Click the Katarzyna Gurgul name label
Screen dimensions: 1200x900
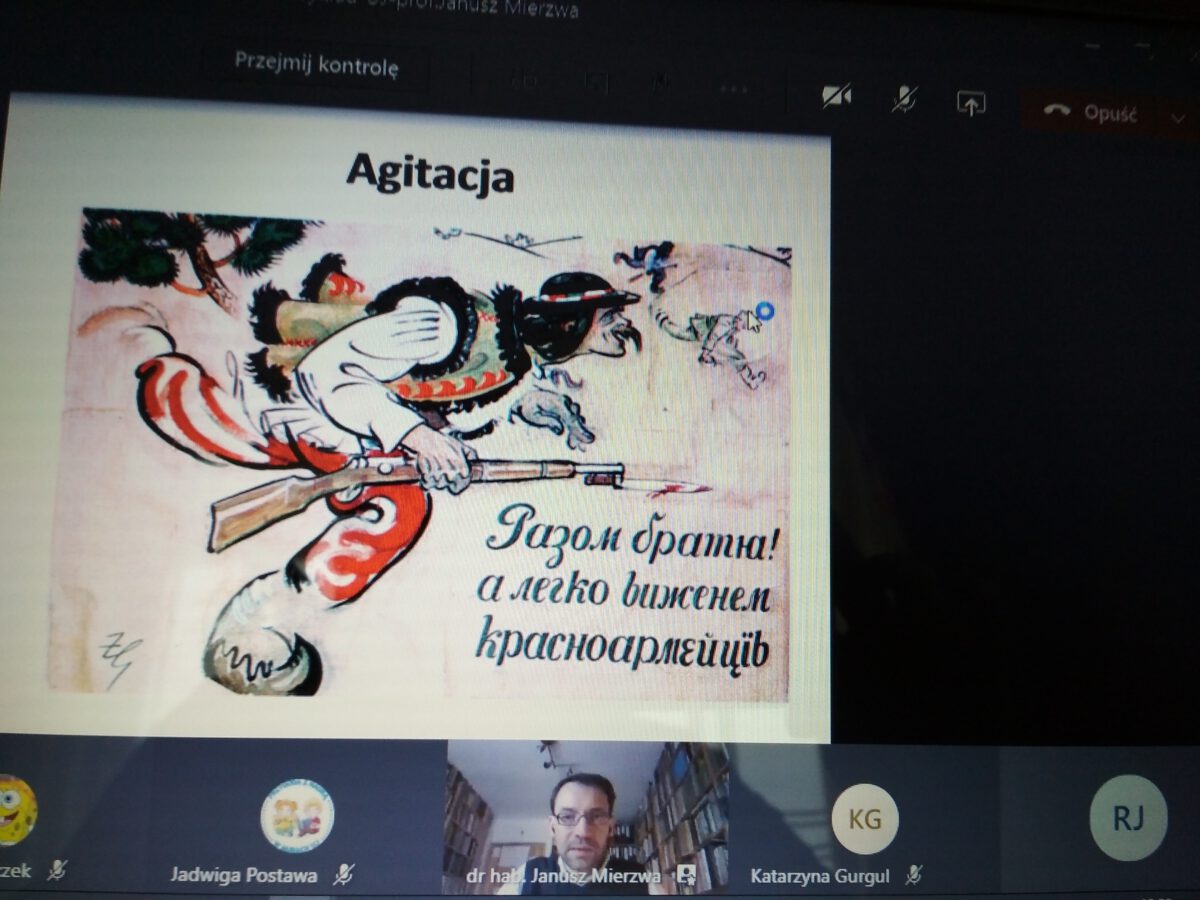pos(822,876)
